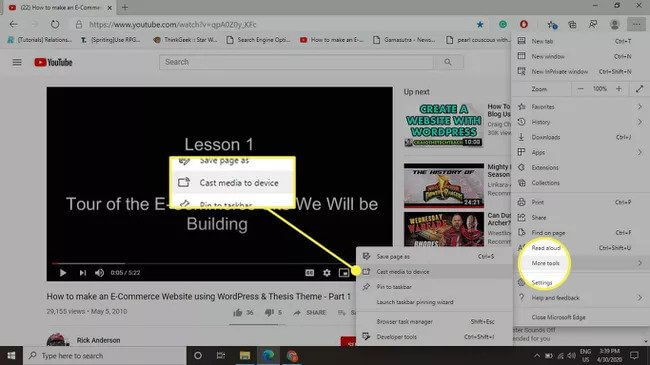Open the favorites list icon in the toolbar
650x365 pixels.
click(x=552, y=24)
